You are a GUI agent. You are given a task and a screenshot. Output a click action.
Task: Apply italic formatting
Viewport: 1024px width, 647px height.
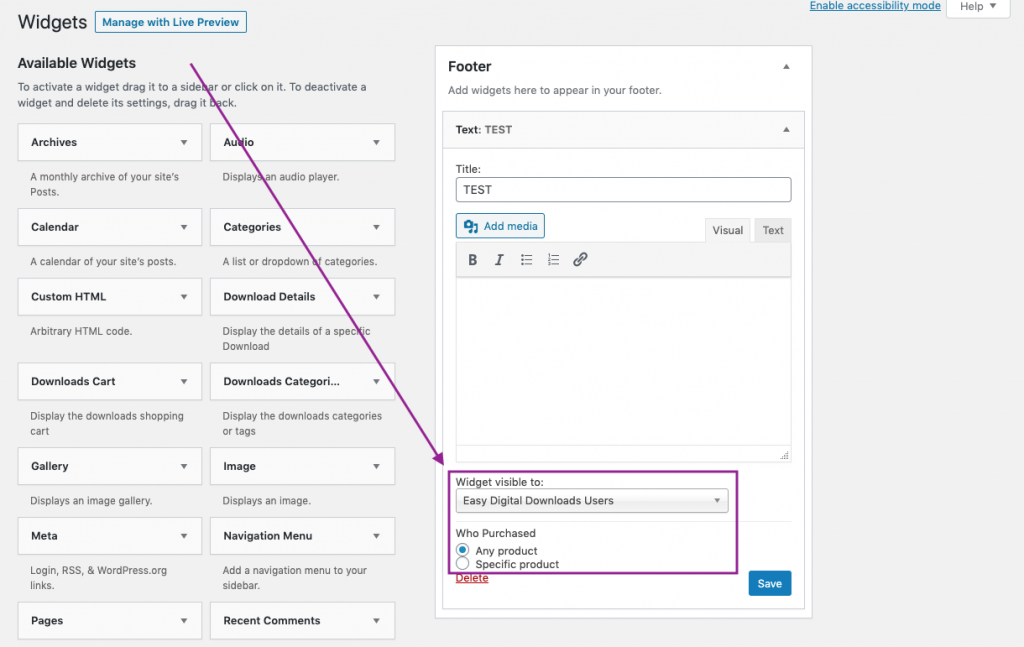pyautogui.click(x=499, y=259)
